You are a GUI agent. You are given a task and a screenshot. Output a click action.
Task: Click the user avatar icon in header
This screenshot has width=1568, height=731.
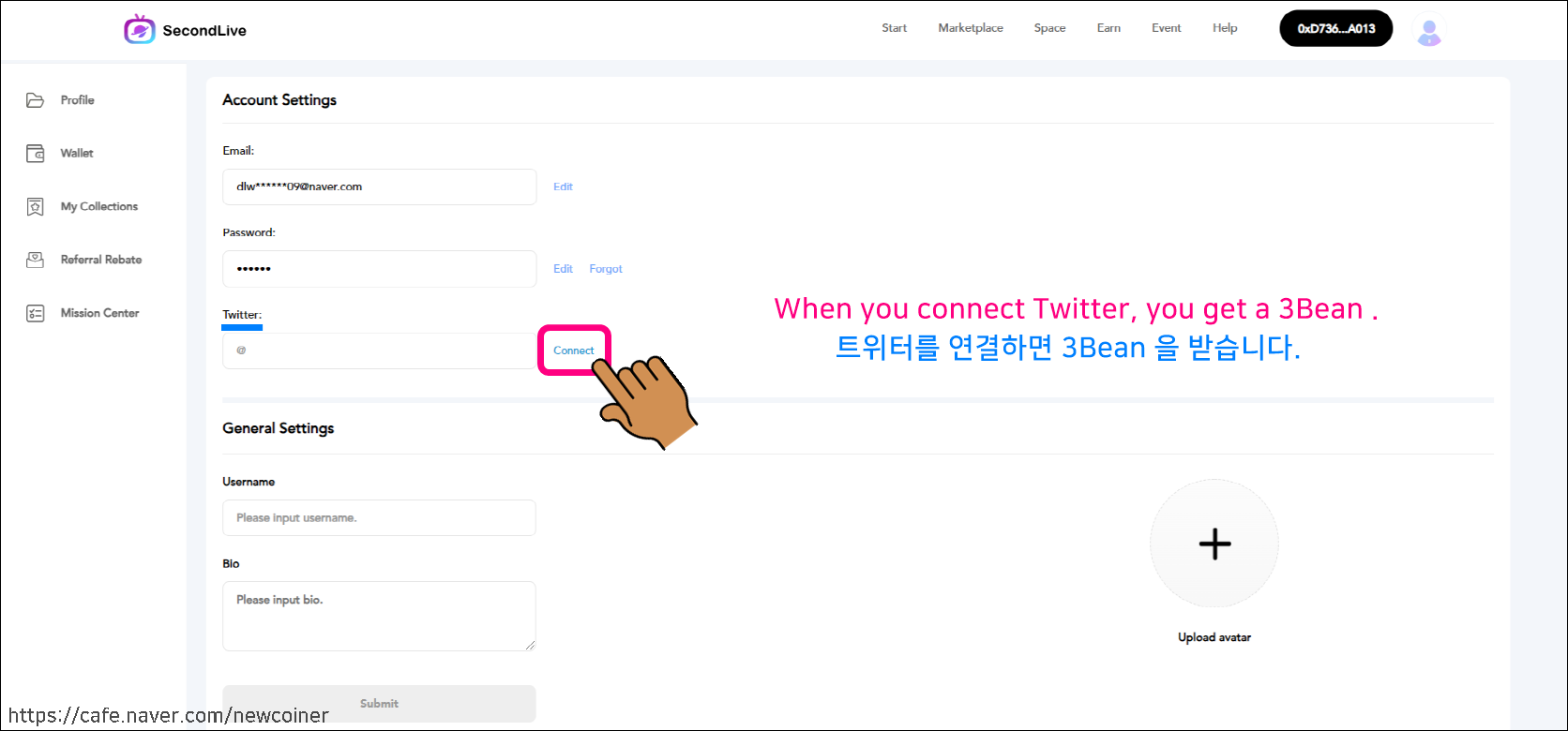pyautogui.click(x=1428, y=30)
